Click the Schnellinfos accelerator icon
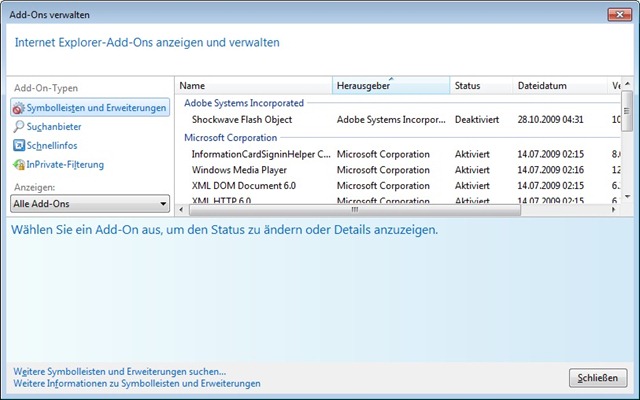Viewport: 640px width, 400px height. coord(19,145)
